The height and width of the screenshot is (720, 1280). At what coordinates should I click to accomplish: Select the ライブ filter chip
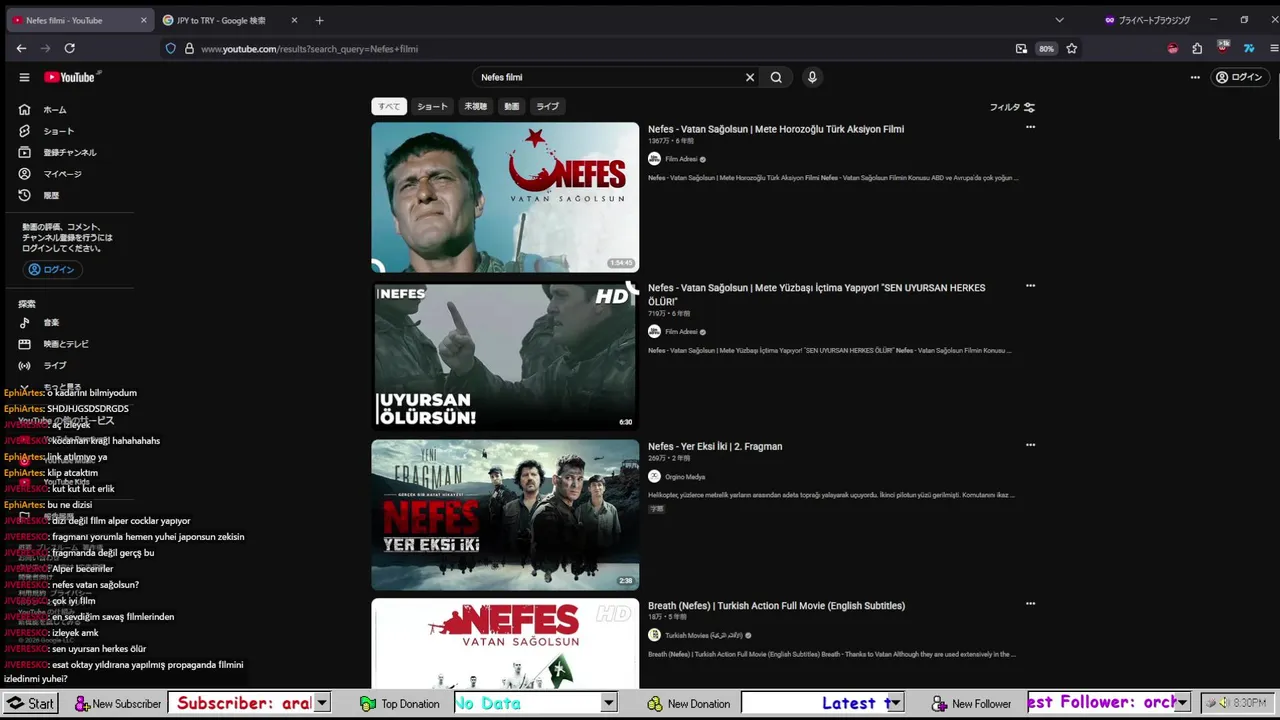point(547,106)
